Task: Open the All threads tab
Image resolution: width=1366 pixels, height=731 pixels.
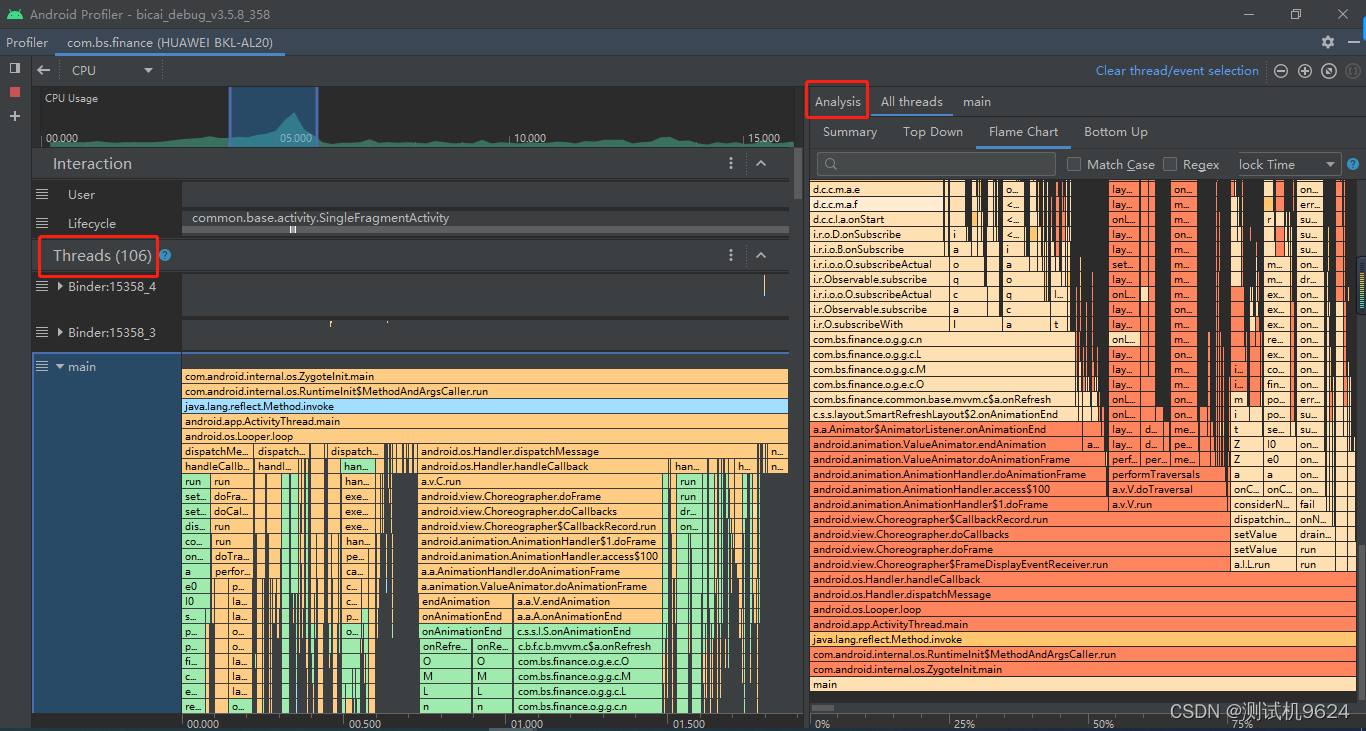Action: pos(911,101)
